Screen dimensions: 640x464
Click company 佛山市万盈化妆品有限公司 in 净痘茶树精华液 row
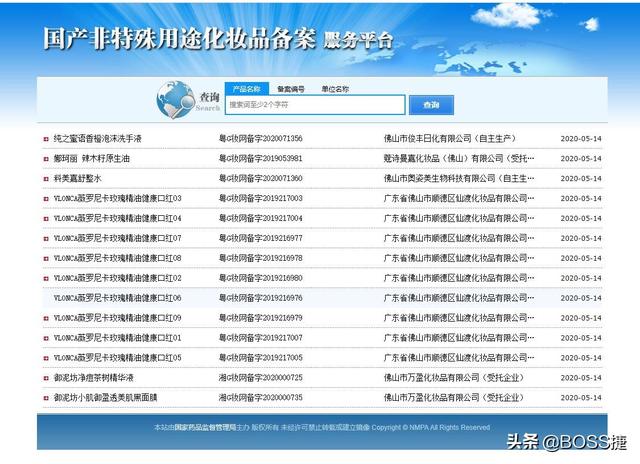click(454, 378)
